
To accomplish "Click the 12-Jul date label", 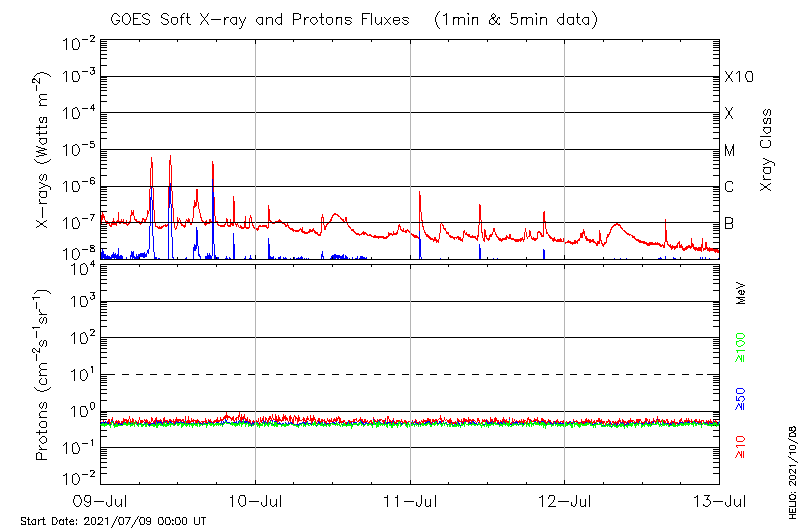I will pyautogui.click(x=565, y=502).
